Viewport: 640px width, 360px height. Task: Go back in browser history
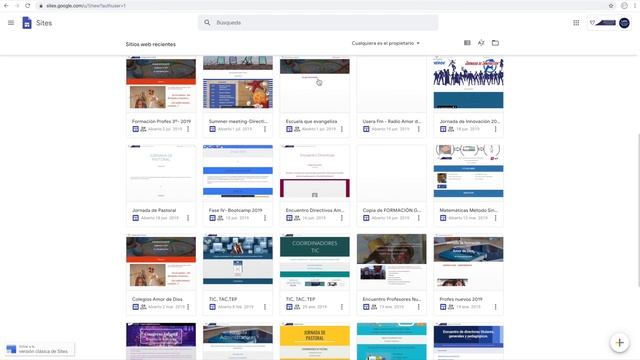6,6
